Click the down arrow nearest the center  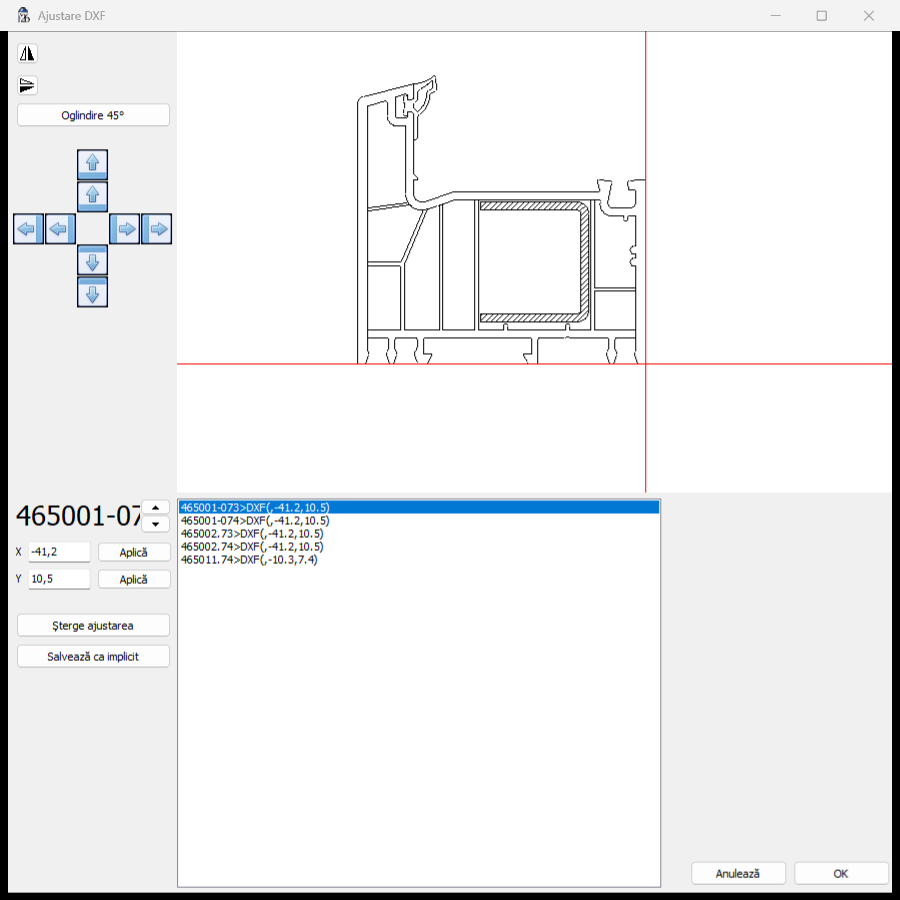[92, 261]
